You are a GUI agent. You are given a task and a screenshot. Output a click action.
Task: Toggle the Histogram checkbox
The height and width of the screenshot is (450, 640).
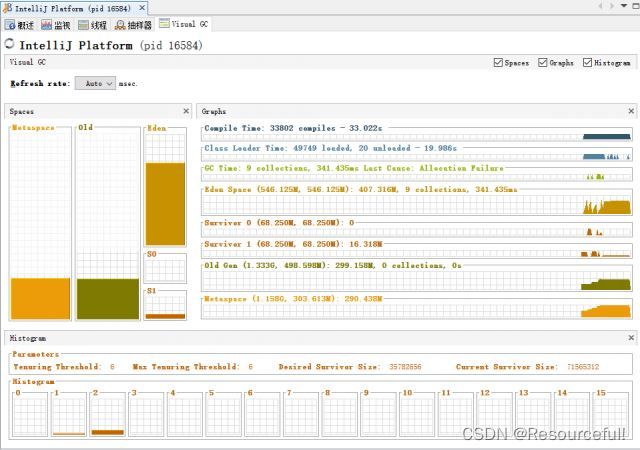click(587, 62)
